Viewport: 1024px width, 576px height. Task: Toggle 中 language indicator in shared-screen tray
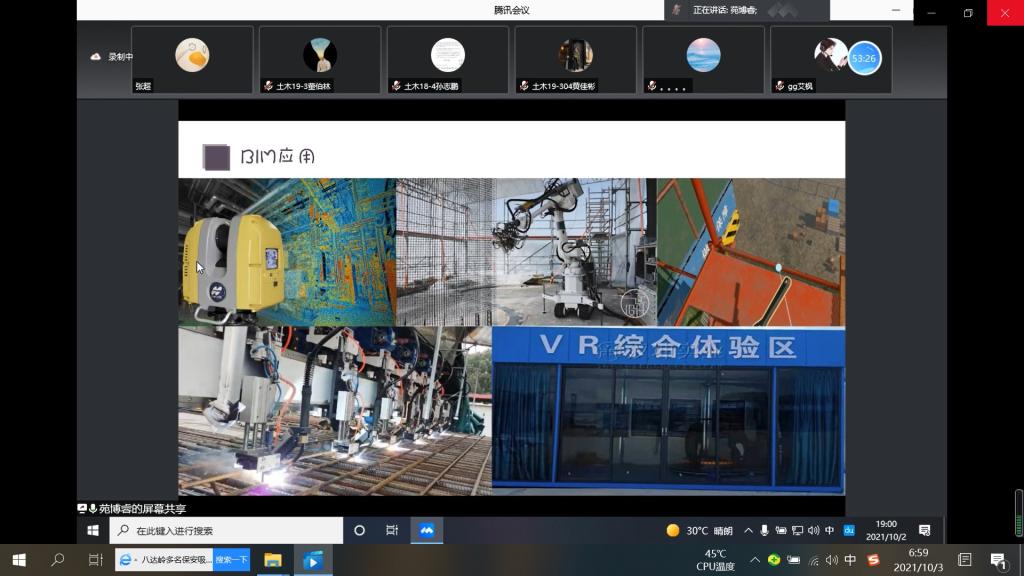pos(830,531)
